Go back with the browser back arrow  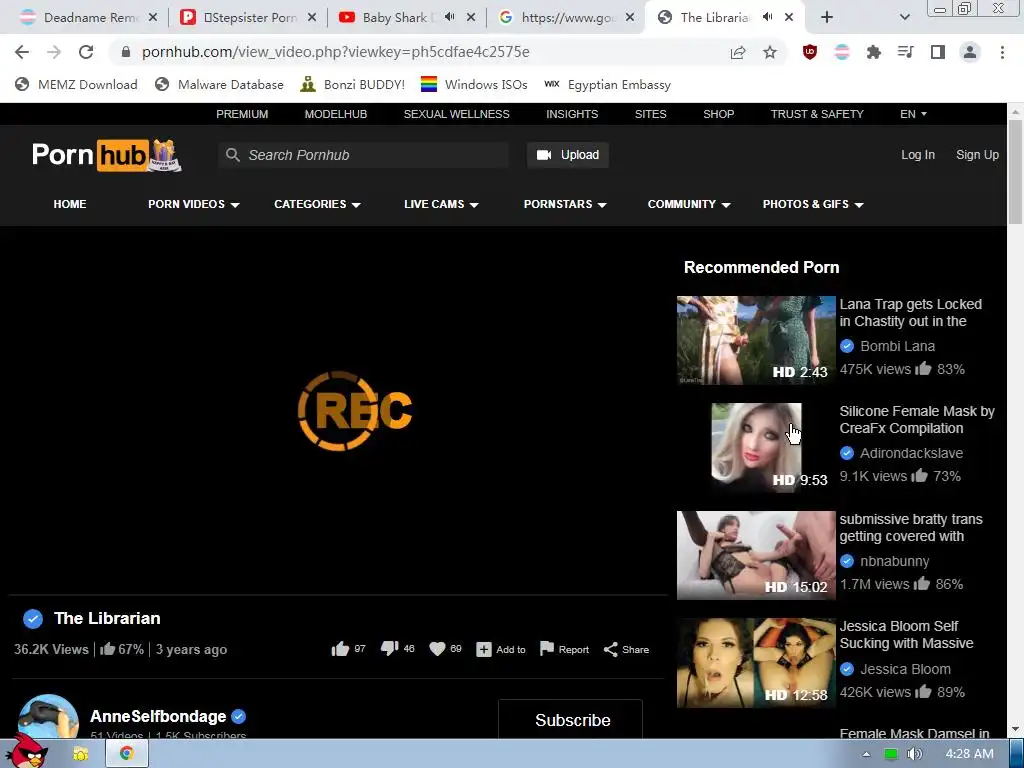click(x=22, y=52)
